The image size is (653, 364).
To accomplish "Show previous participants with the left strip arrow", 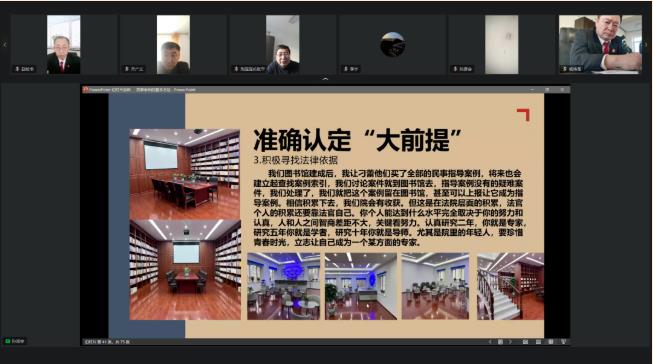I will tap(5, 45).
